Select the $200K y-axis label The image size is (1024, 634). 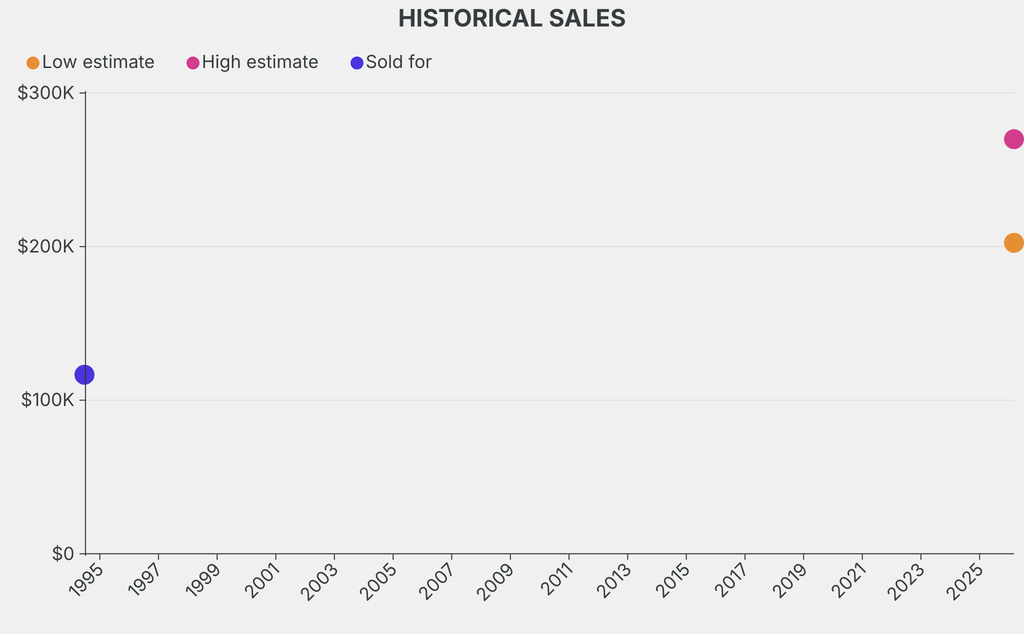click(46, 247)
